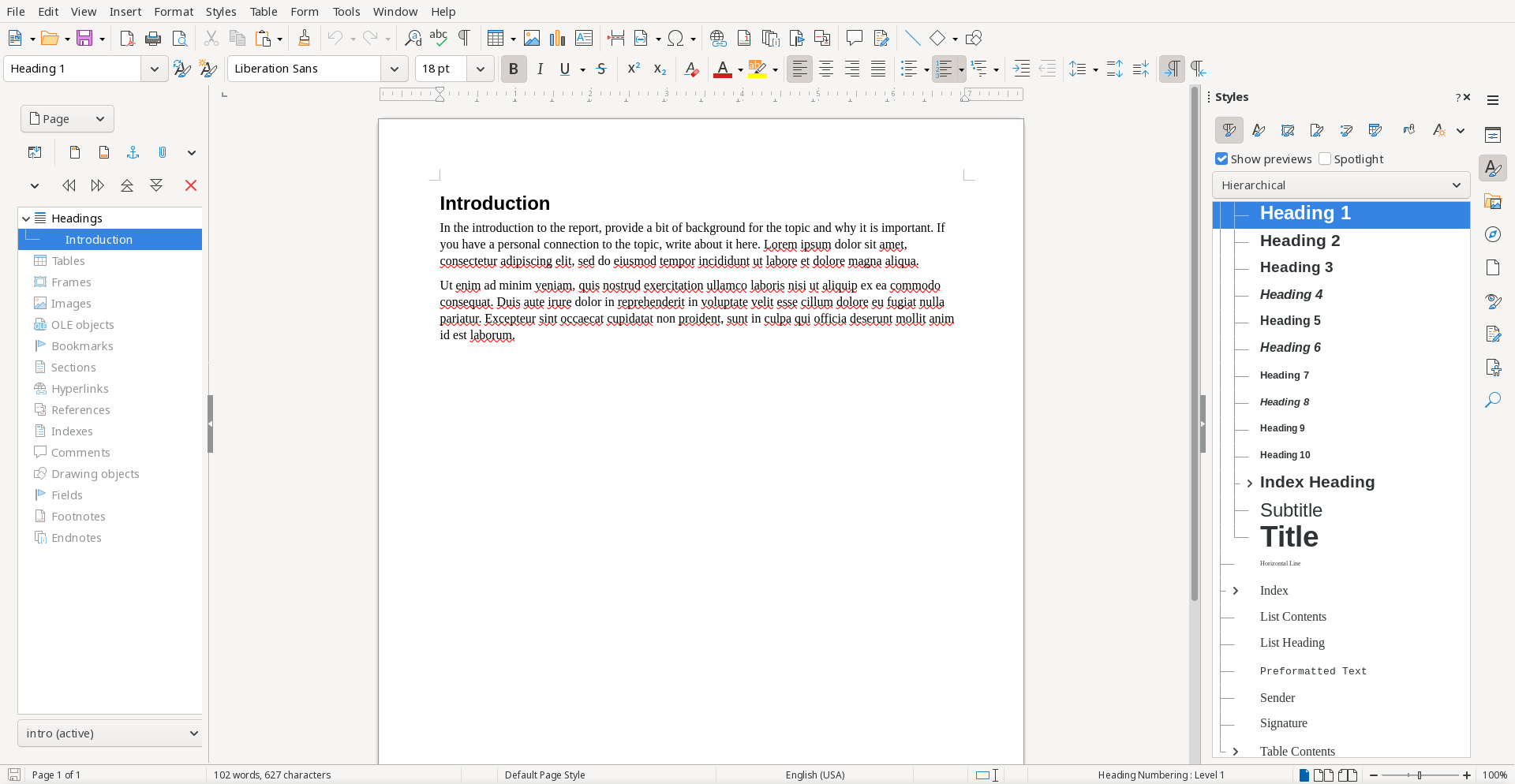
Task: Expand the Index Heading style
Action: click(1249, 483)
